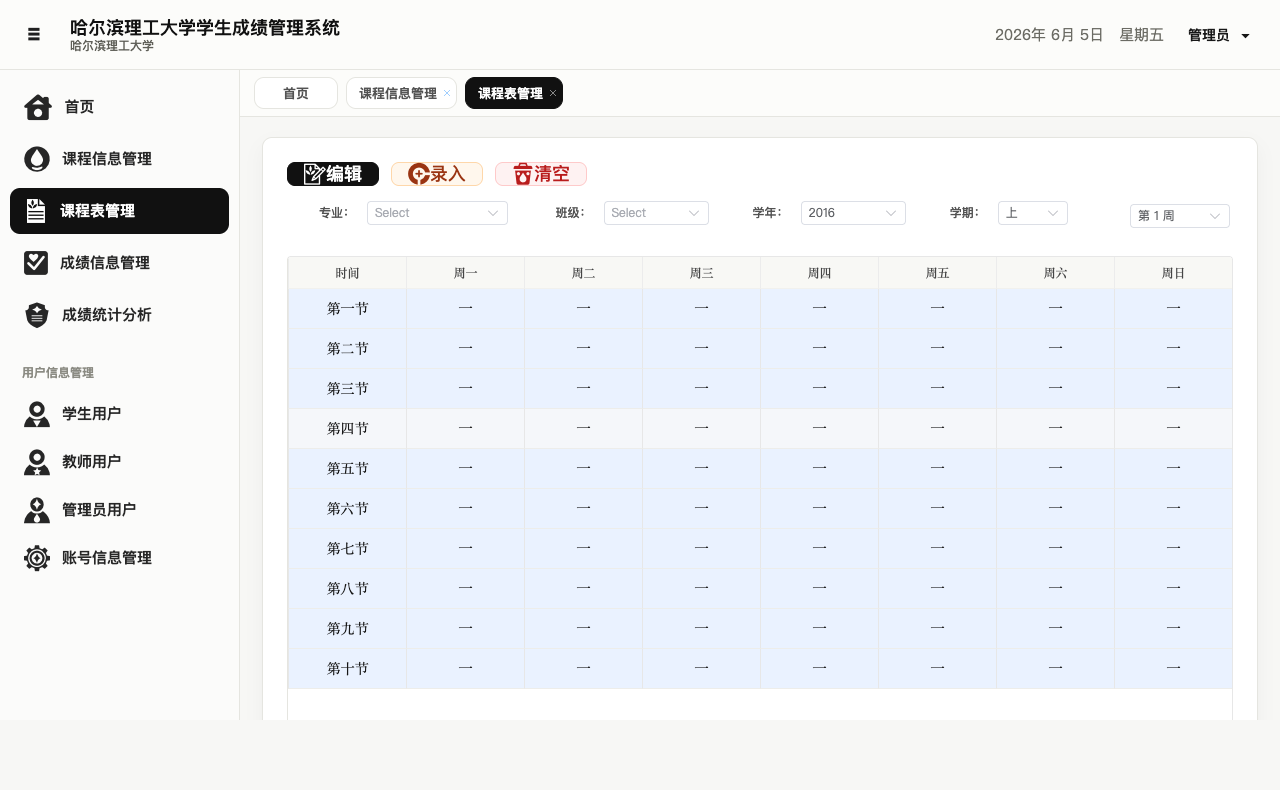Open the 学年 2016 dropdown
The image size is (1280, 790).
853,213
